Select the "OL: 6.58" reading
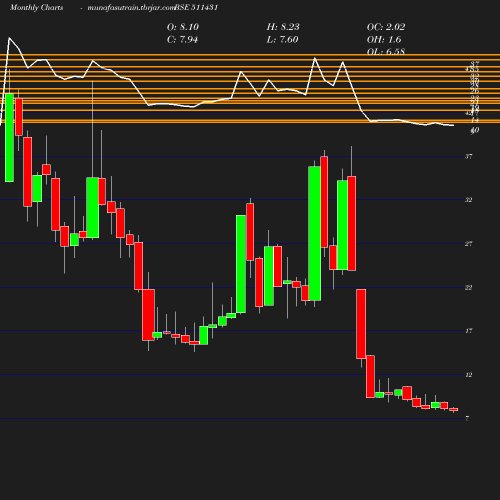 tap(386, 52)
